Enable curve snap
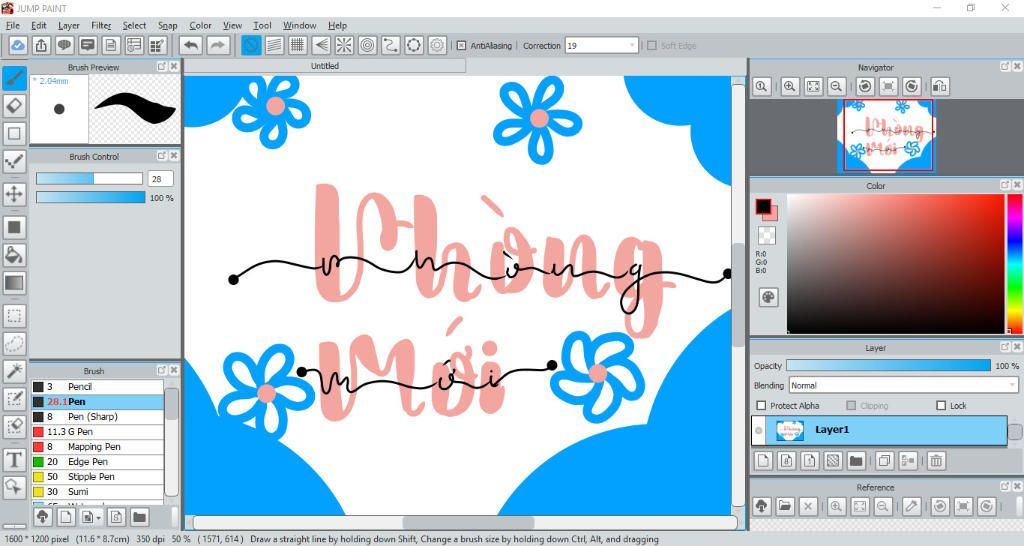Image resolution: width=1024 pixels, height=546 pixels. (391, 45)
